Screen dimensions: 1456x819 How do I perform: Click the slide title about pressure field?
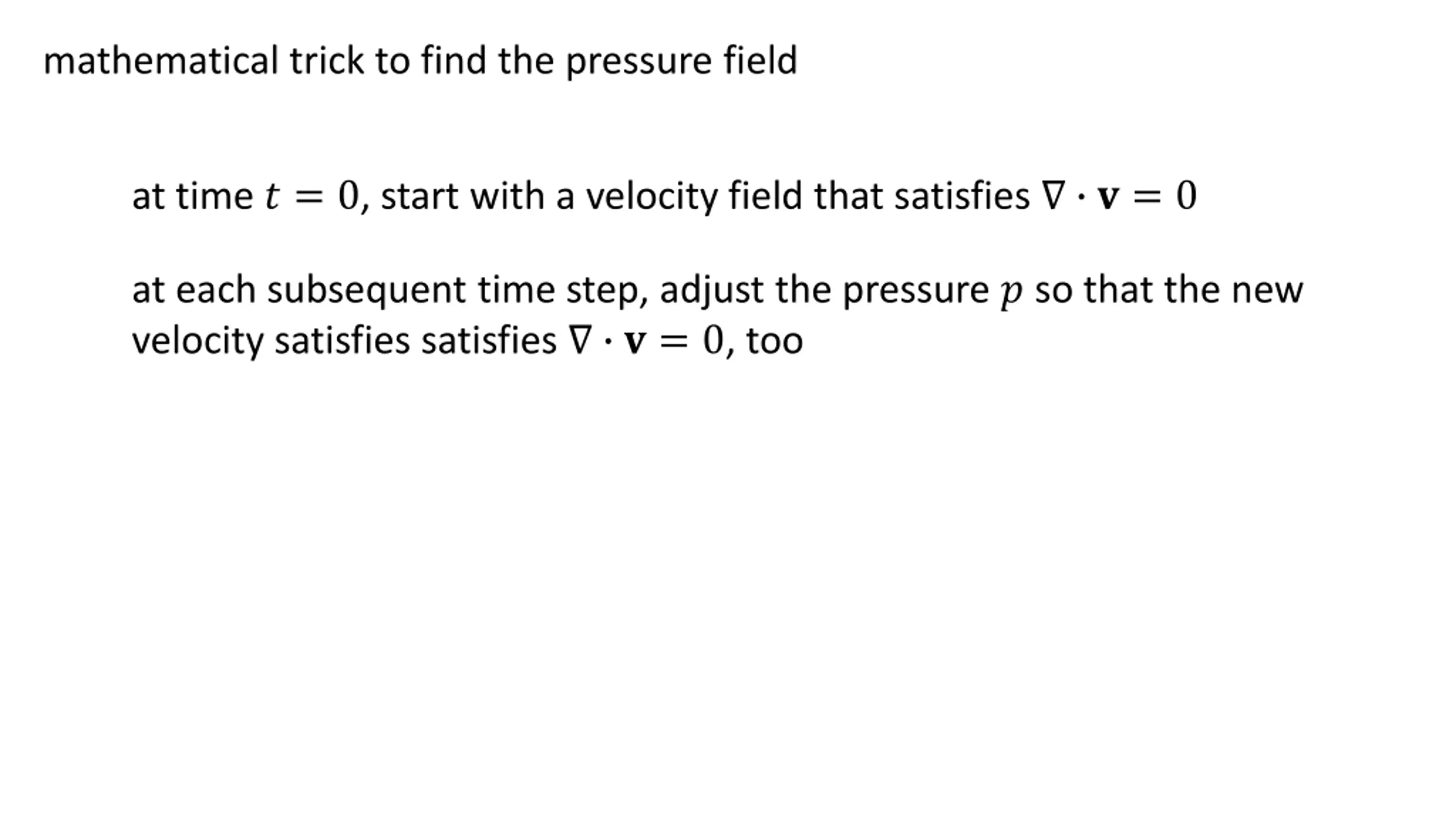click(420, 61)
